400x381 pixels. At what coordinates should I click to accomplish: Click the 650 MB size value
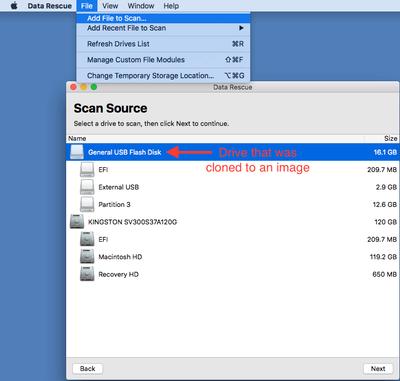[385, 274]
